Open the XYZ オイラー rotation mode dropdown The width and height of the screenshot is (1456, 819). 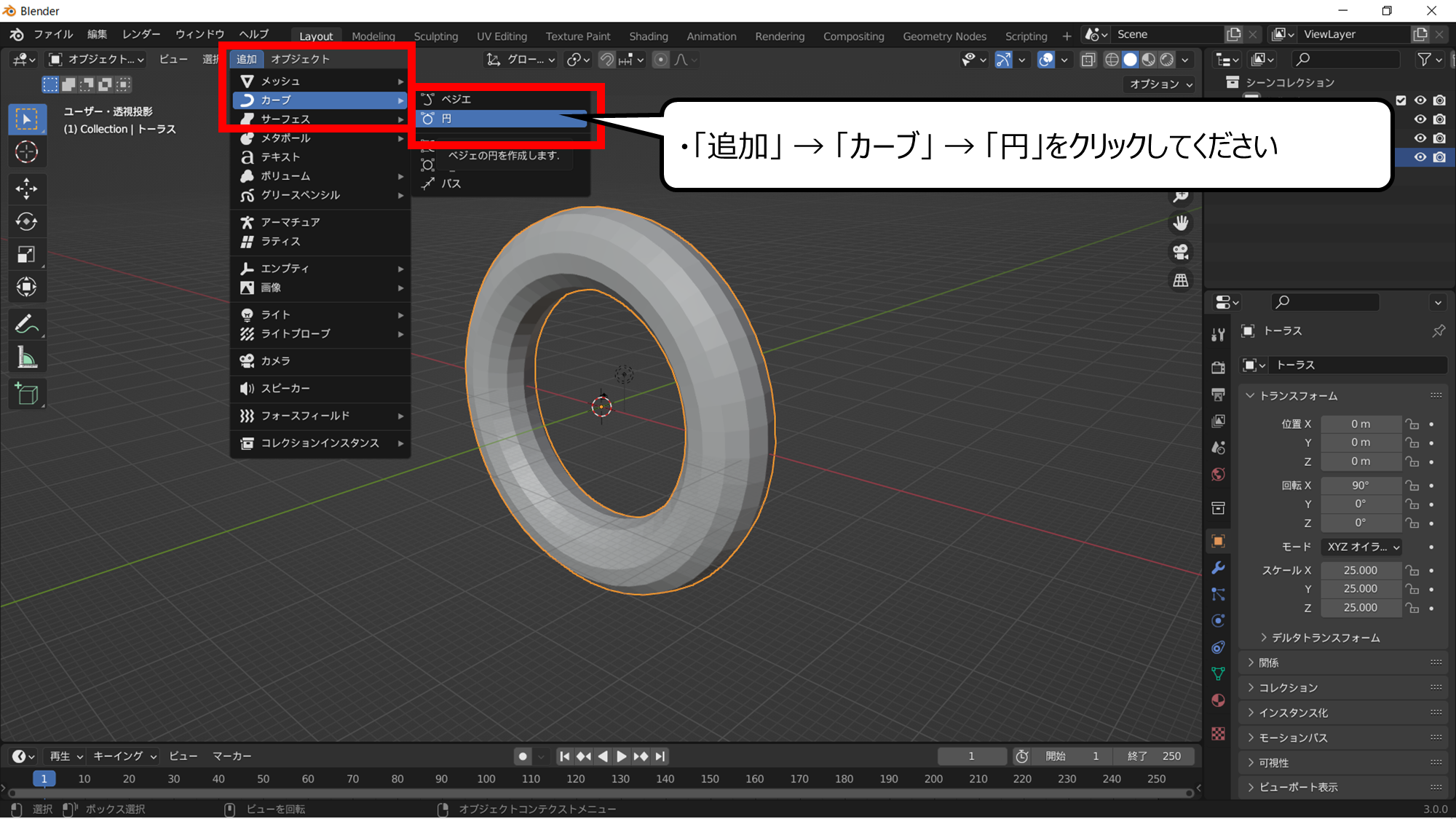(x=1361, y=547)
